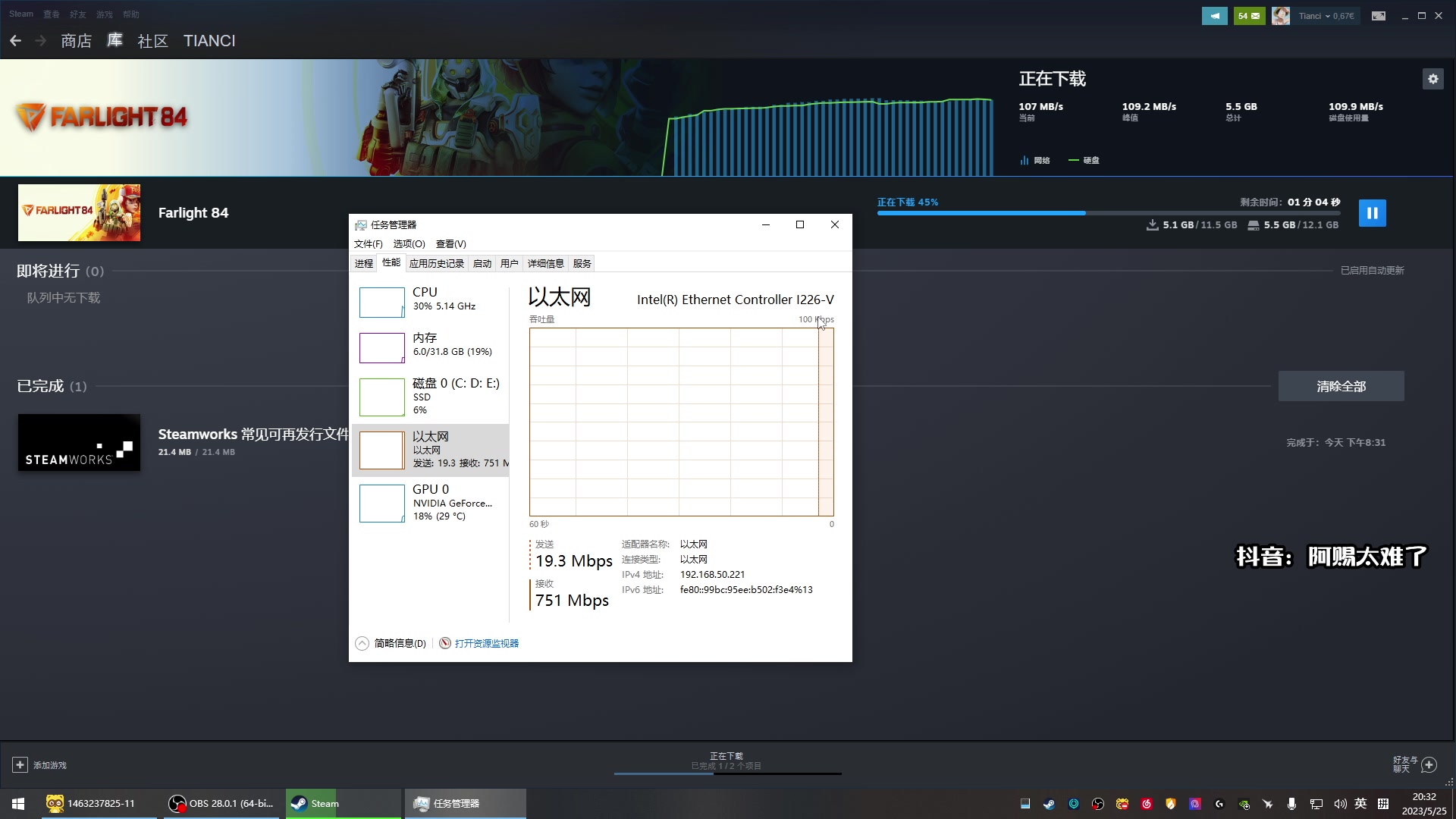Click the 任务管理器 taskbar button
Viewport: 1456px width, 819px height.
[x=466, y=803]
